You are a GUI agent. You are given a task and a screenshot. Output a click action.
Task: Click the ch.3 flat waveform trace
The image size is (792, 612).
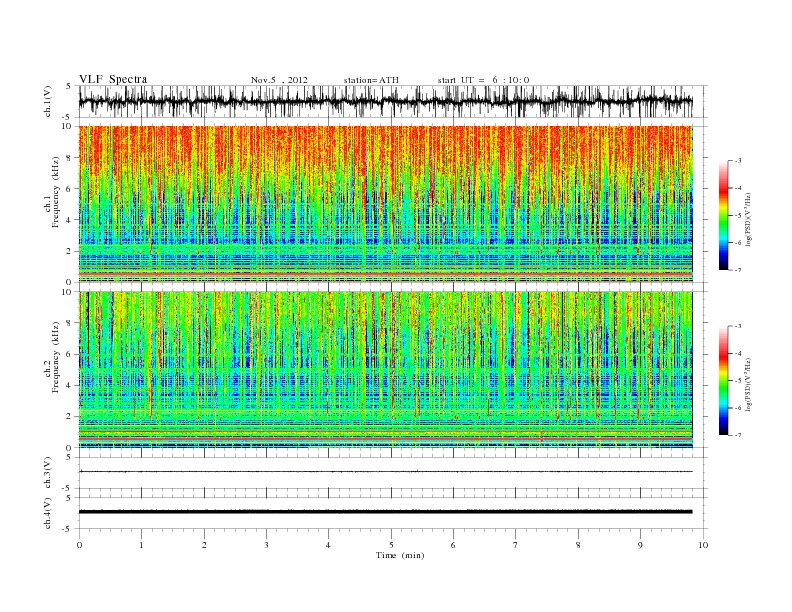point(386,471)
